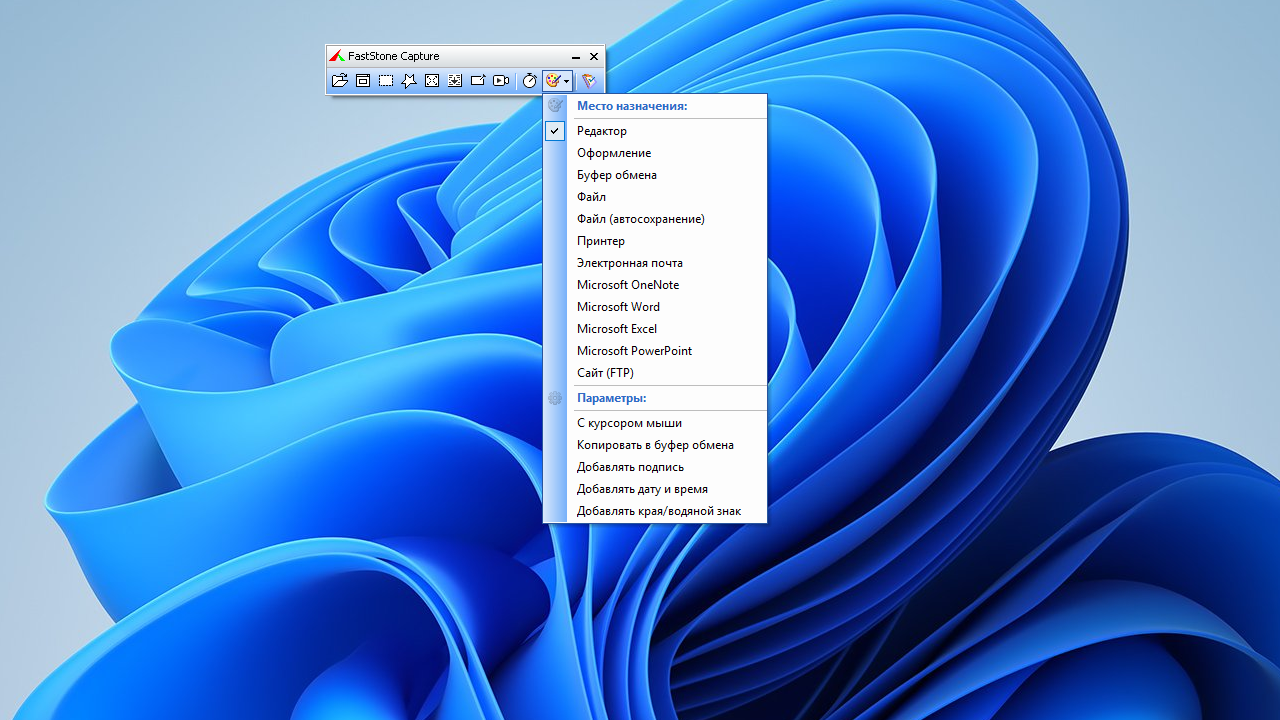Select Capture Rectangular Region tool
1280x720 pixels.
click(x=386, y=81)
